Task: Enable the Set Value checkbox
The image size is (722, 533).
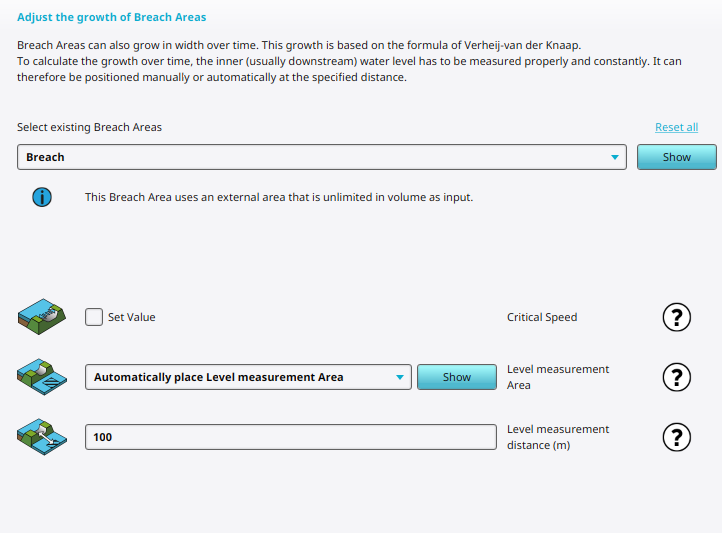Action: click(94, 317)
